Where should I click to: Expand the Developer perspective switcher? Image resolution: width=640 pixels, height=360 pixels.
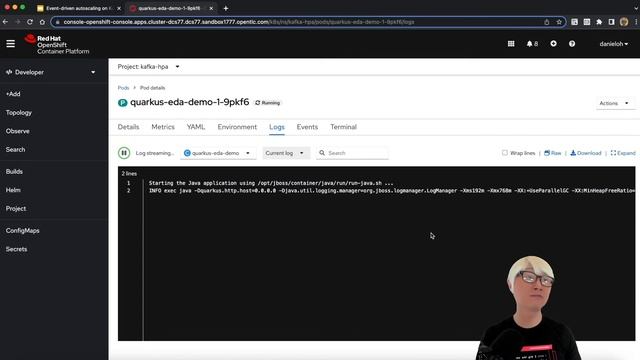[51, 72]
